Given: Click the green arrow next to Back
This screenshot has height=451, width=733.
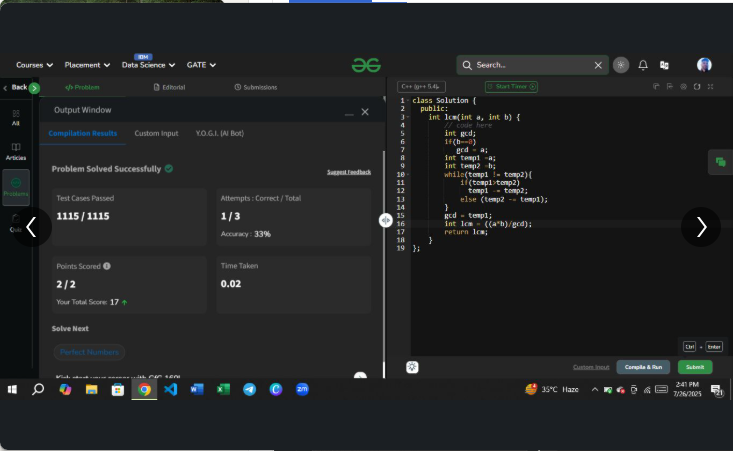Looking at the screenshot, I should [x=34, y=88].
